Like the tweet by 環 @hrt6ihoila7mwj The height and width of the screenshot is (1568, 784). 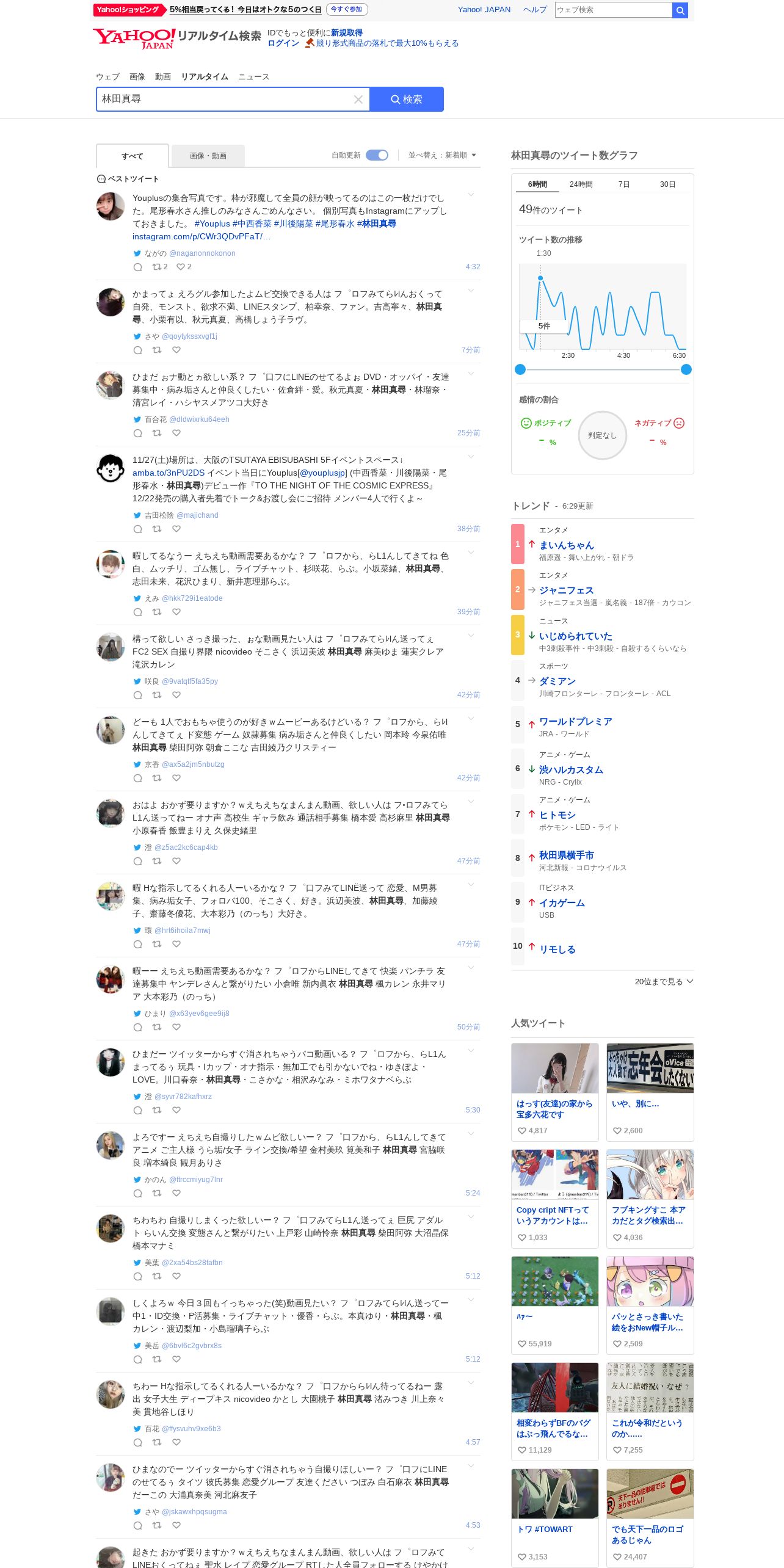[176, 944]
